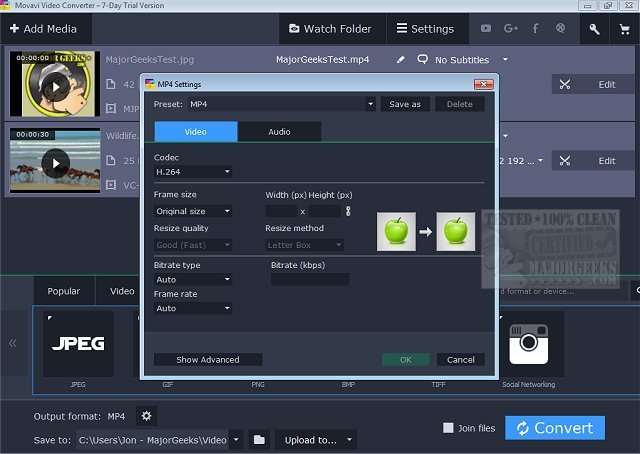Click the film icon in MajorGeeksTest row
The width and height of the screenshot is (640, 454).
(111, 109)
